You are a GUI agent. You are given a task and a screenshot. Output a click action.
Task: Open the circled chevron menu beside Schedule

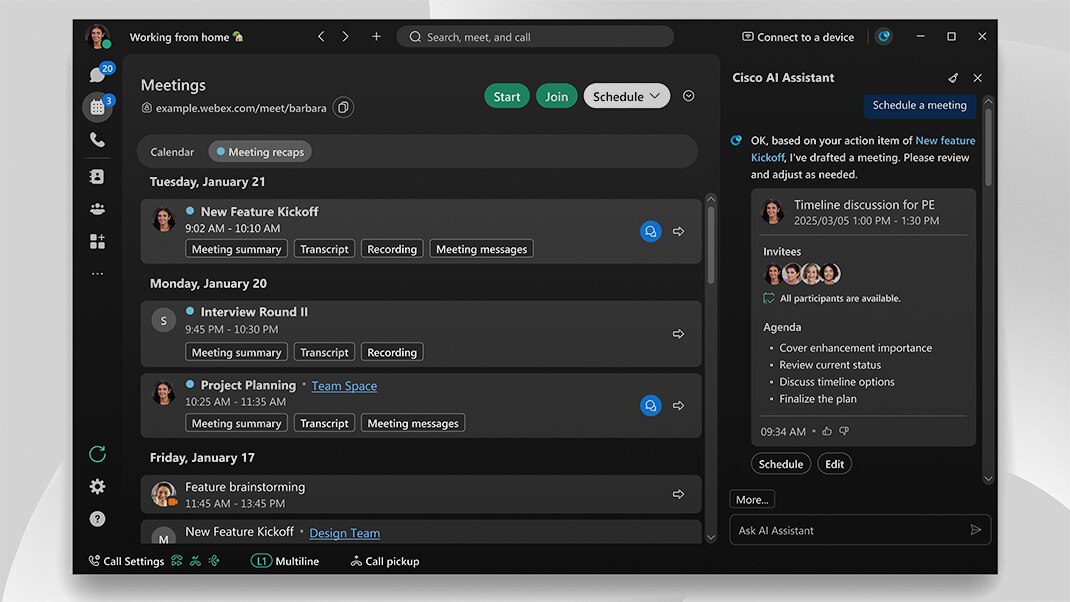point(688,96)
